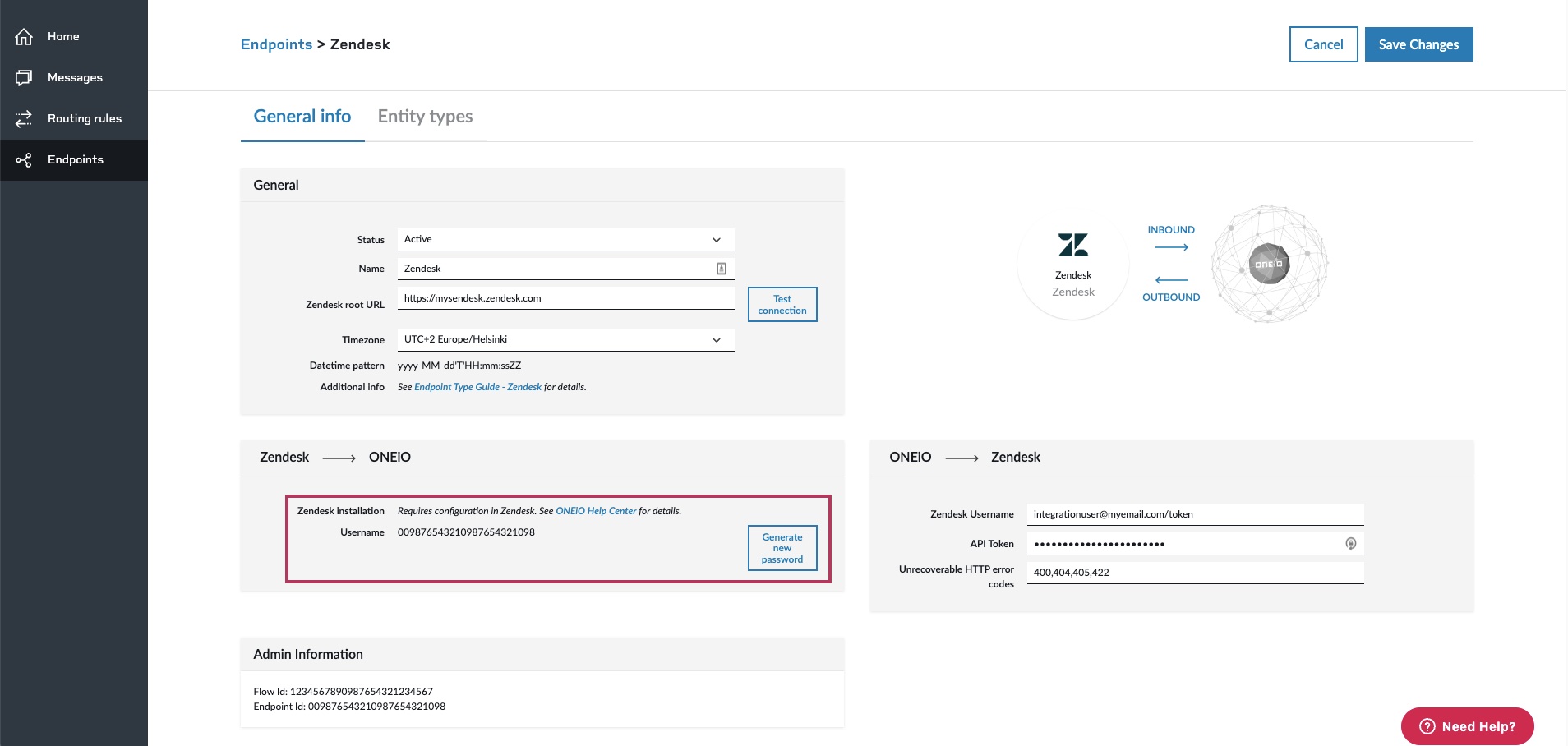This screenshot has width=1568, height=746.
Task: Open Messages in the sidebar menu
Action: pyautogui.click(x=74, y=77)
